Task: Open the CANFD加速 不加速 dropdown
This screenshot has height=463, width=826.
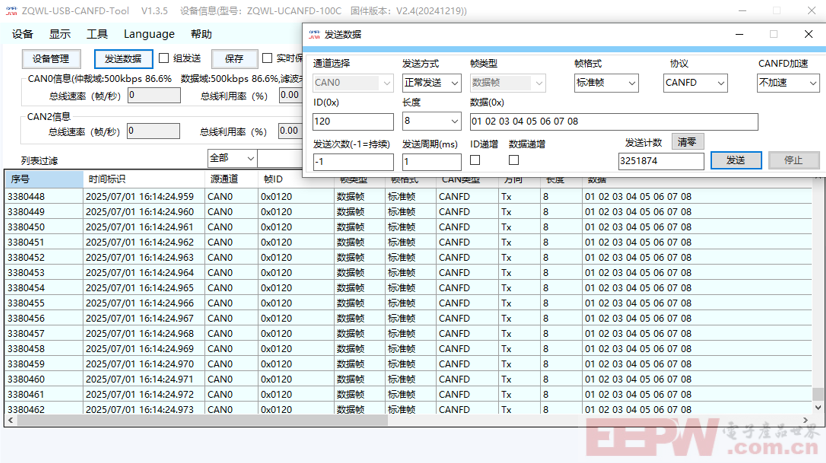Action: click(x=788, y=83)
